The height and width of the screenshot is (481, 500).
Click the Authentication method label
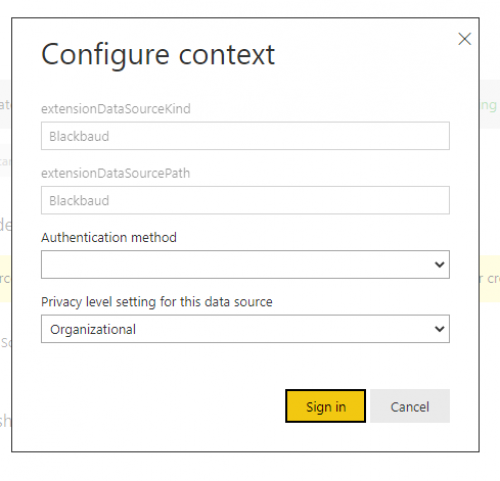click(x=109, y=238)
